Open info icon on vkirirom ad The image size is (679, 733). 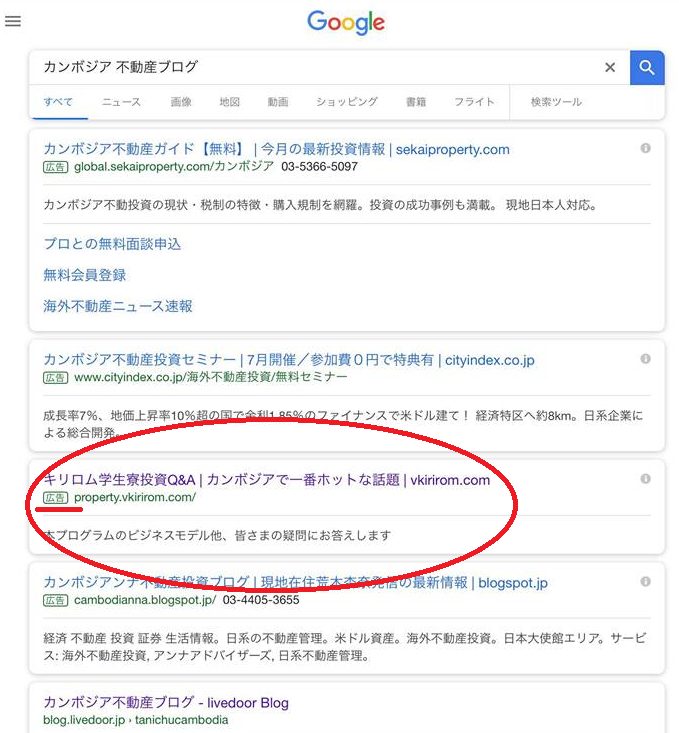[646, 478]
